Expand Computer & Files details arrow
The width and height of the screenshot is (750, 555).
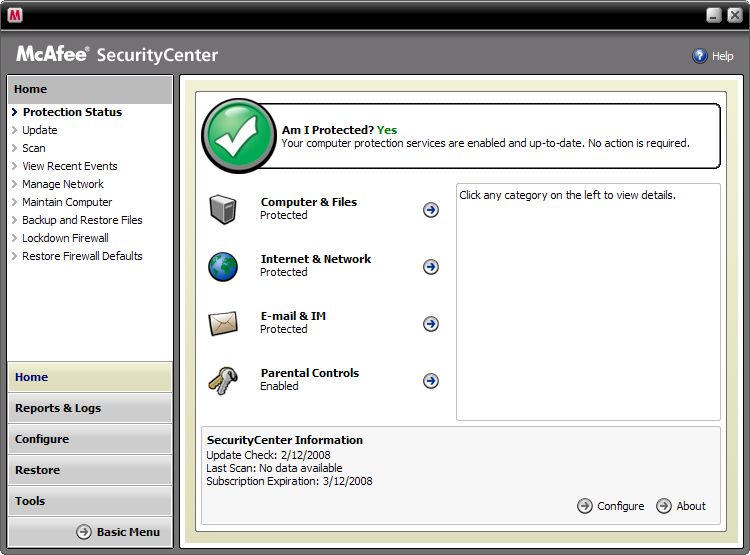(431, 210)
